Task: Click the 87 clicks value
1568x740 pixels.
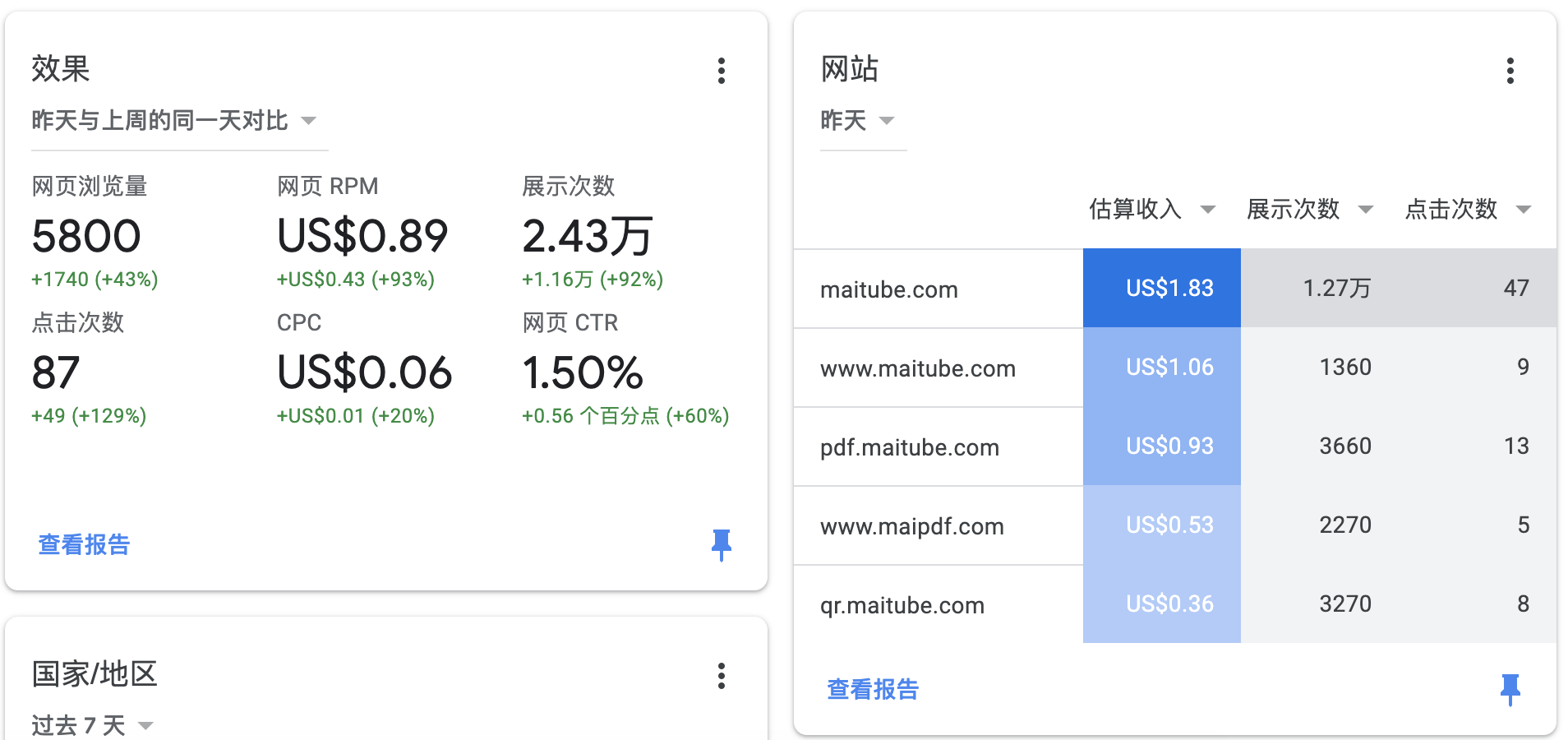Action: pyautogui.click(x=55, y=372)
